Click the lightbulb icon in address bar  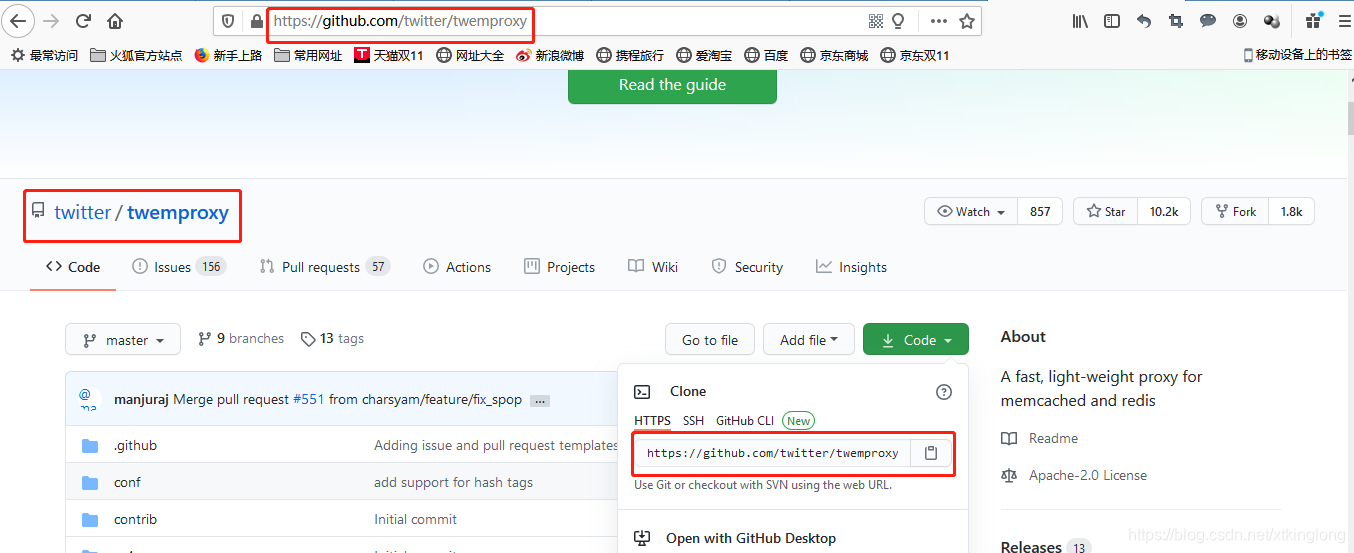click(x=898, y=21)
